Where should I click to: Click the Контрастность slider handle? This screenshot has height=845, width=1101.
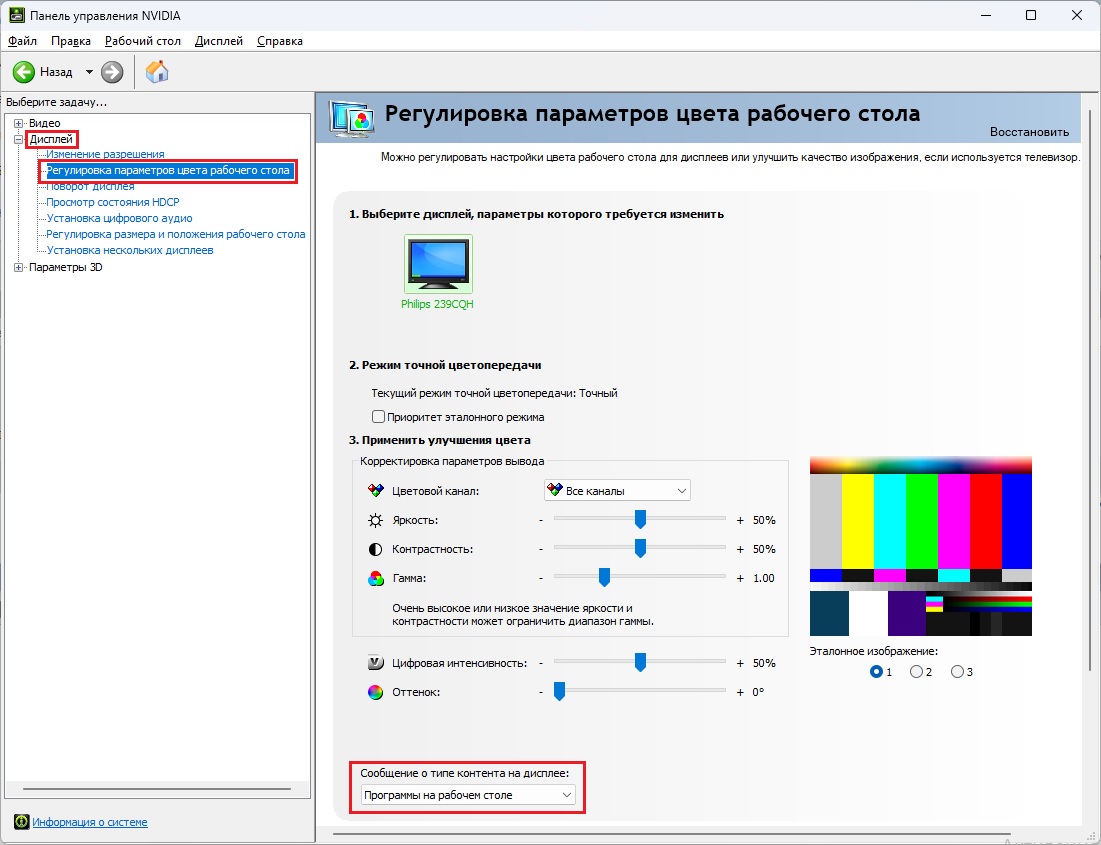click(x=640, y=548)
